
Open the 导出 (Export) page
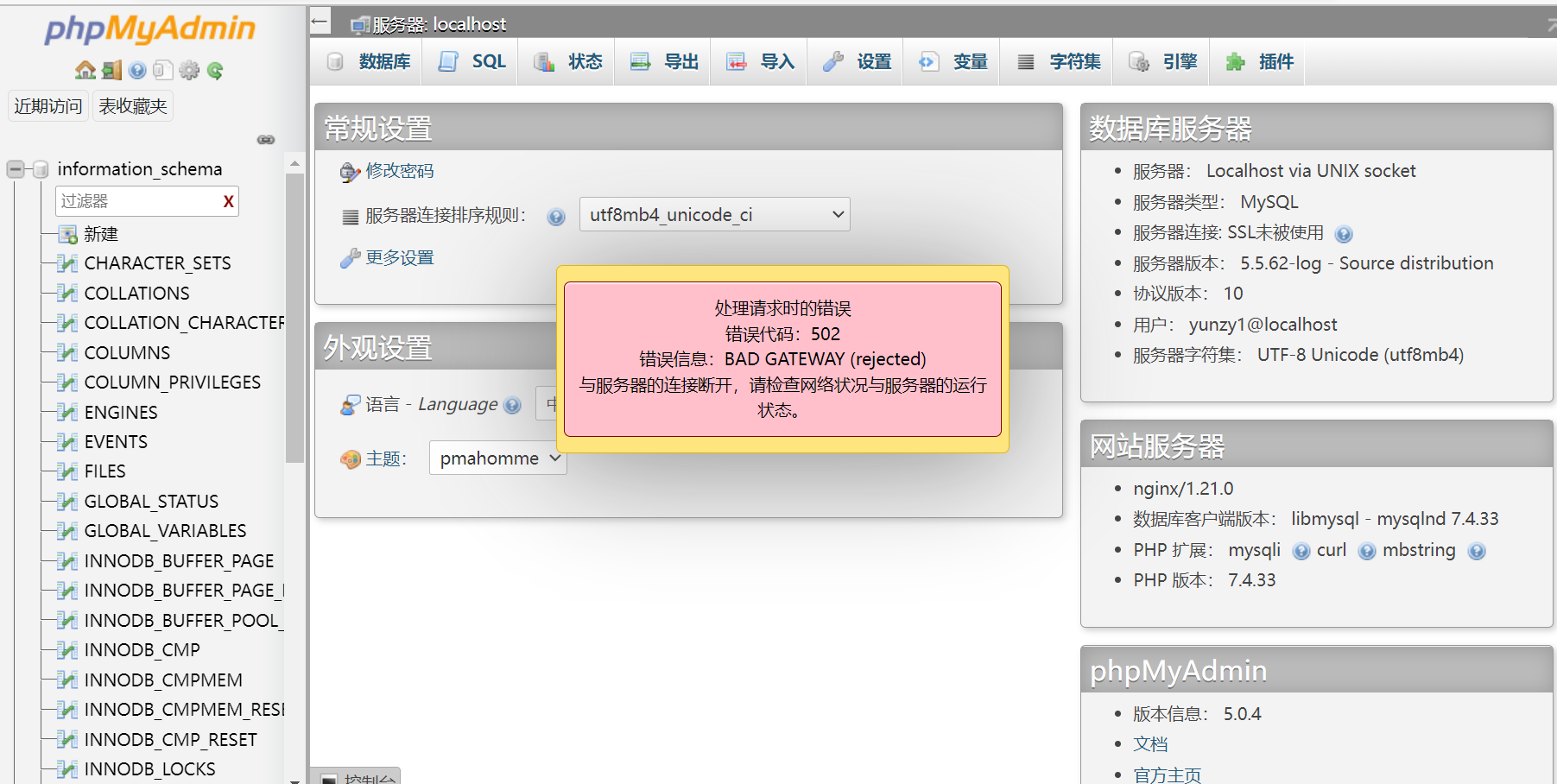pos(665,61)
